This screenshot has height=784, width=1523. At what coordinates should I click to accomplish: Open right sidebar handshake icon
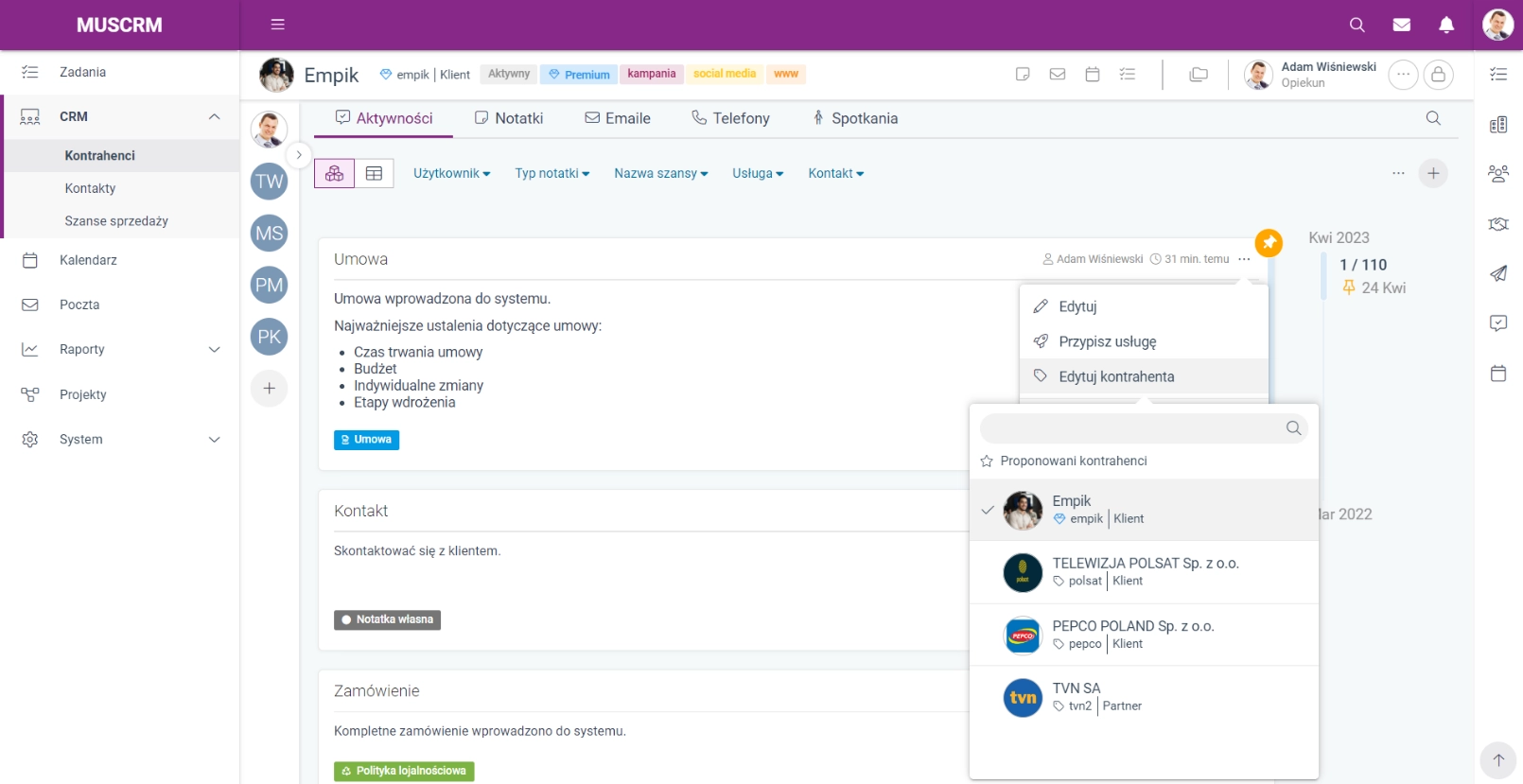(1498, 224)
